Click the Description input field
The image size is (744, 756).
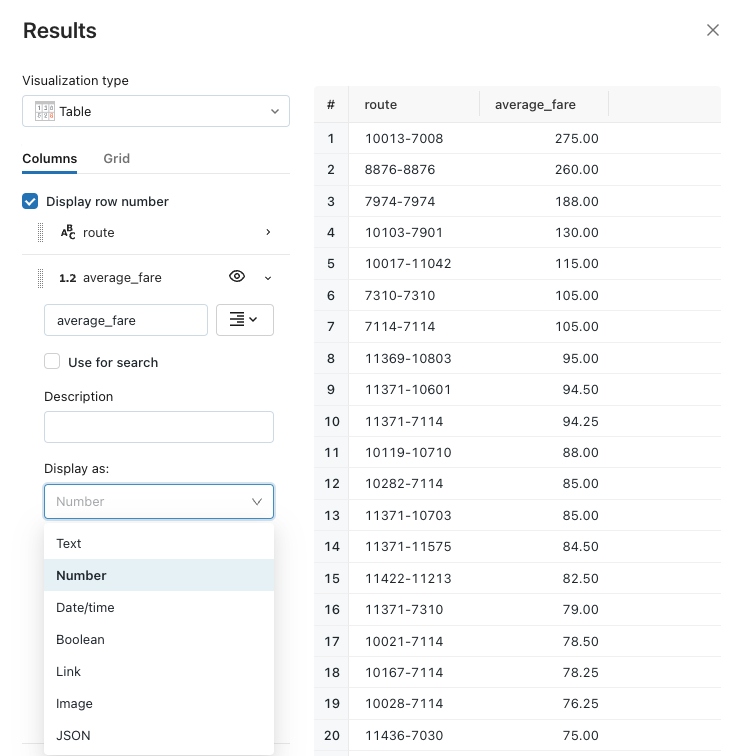158,427
